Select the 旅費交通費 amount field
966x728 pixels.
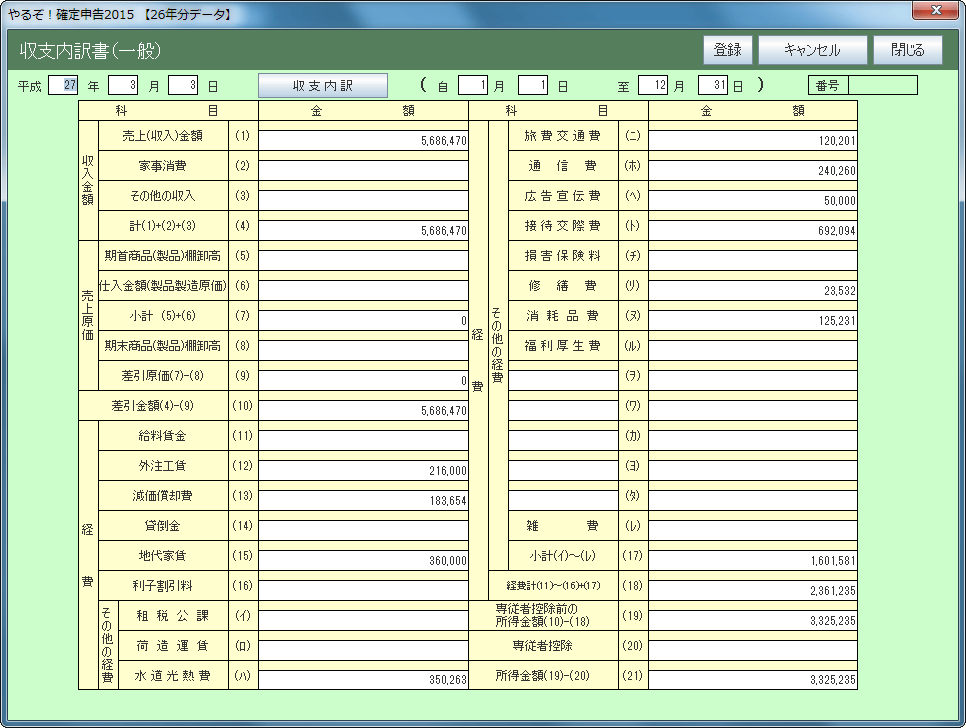(753, 140)
